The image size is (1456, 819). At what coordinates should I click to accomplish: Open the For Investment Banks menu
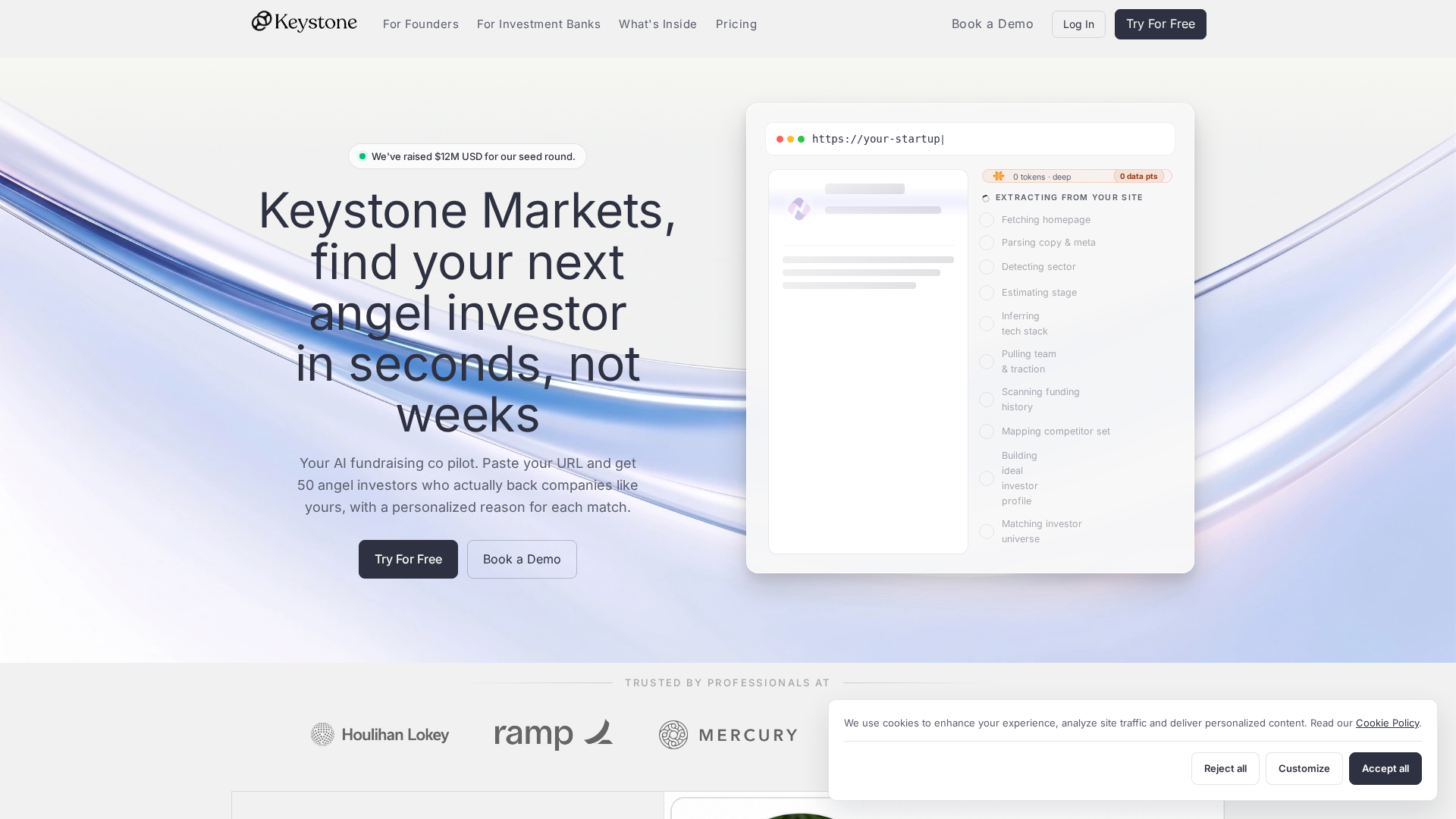[538, 24]
